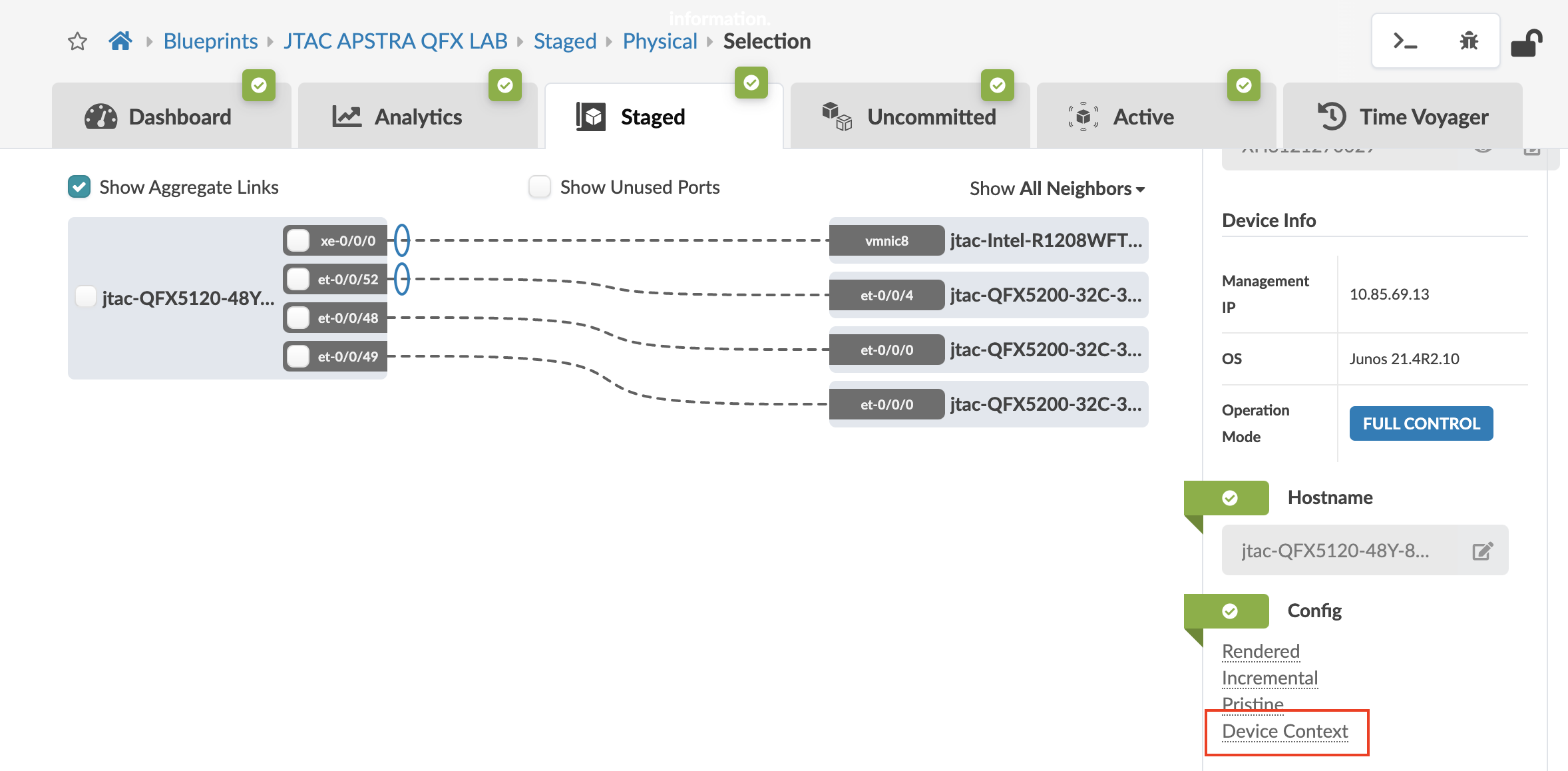Open the Apstra CLI terminal icon
Image resolution: width=1568 pixels, height=771 pixels.
pyautogui.click(x=1406, y=41)
